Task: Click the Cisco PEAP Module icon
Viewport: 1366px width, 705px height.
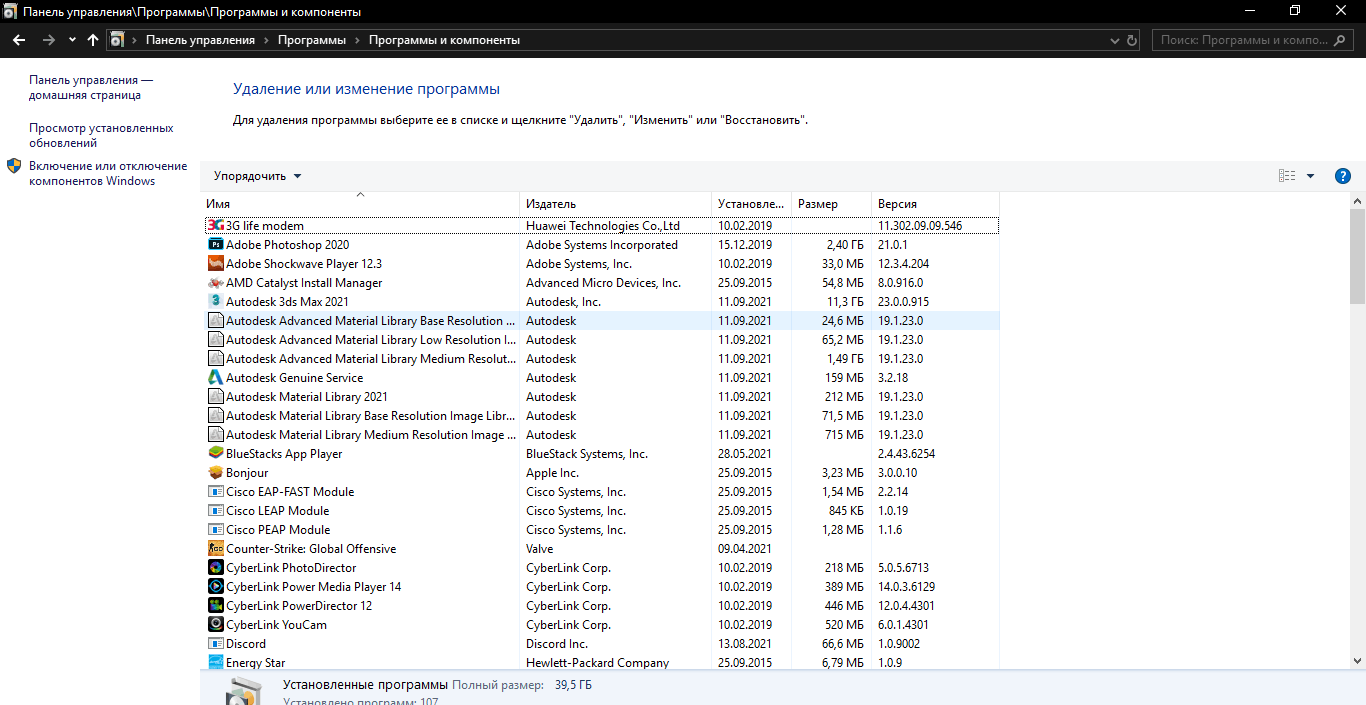Action: (215, 530)
